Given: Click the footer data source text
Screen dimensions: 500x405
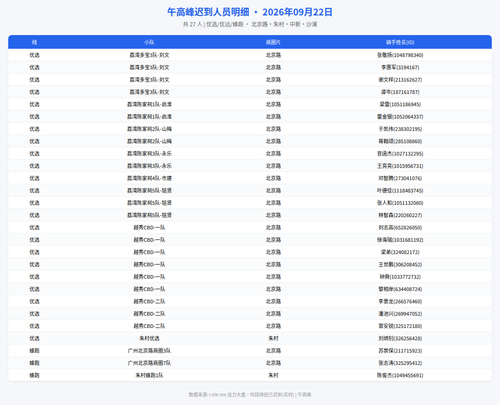Looking at the screenshot, I should tap(250, 395).
